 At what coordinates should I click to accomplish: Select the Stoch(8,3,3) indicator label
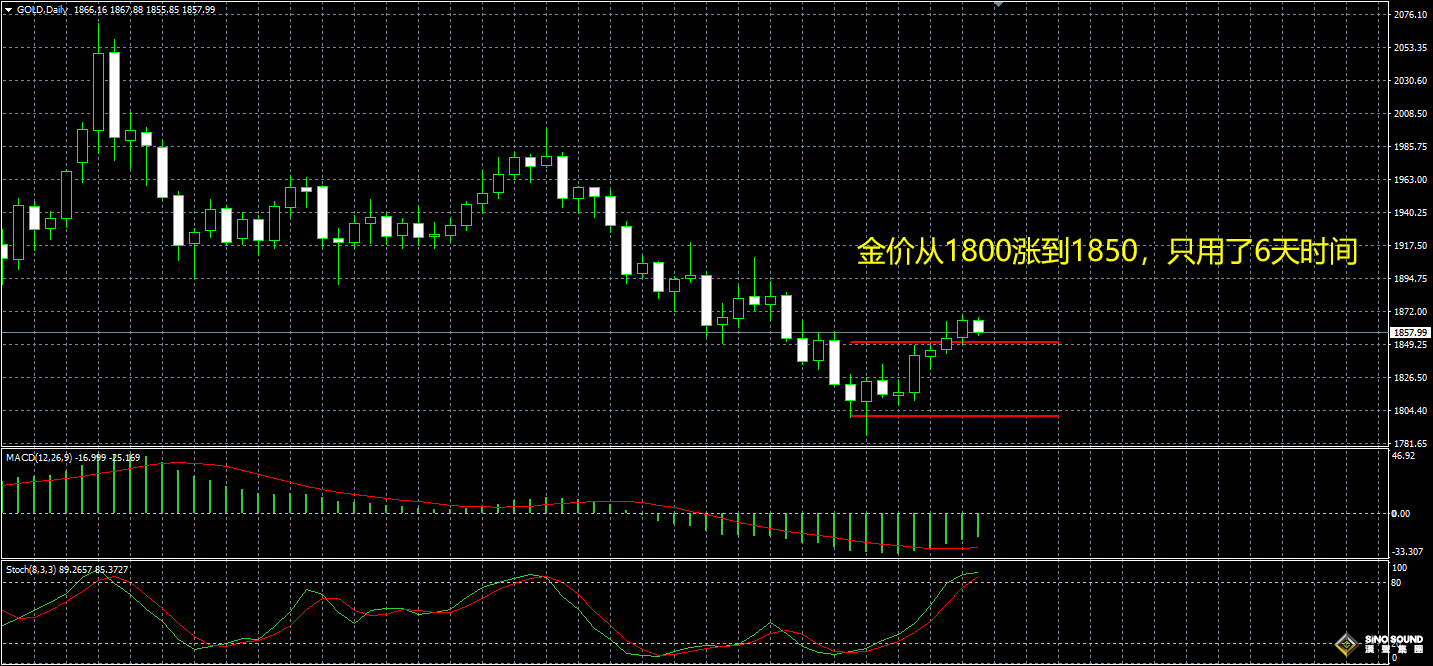[31, 569]
